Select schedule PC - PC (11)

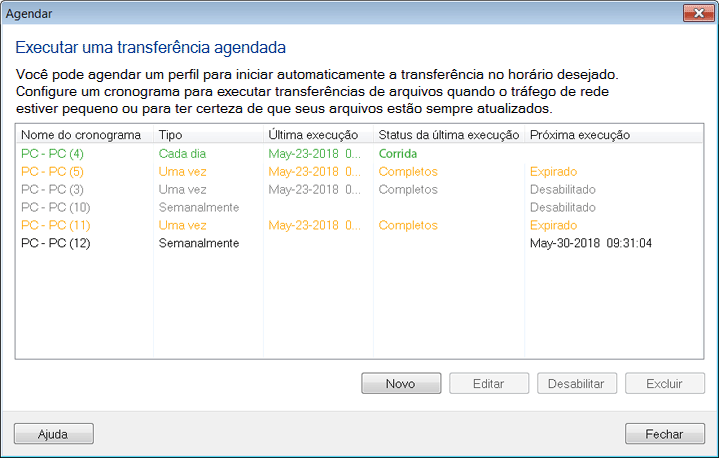coord(56,226)
